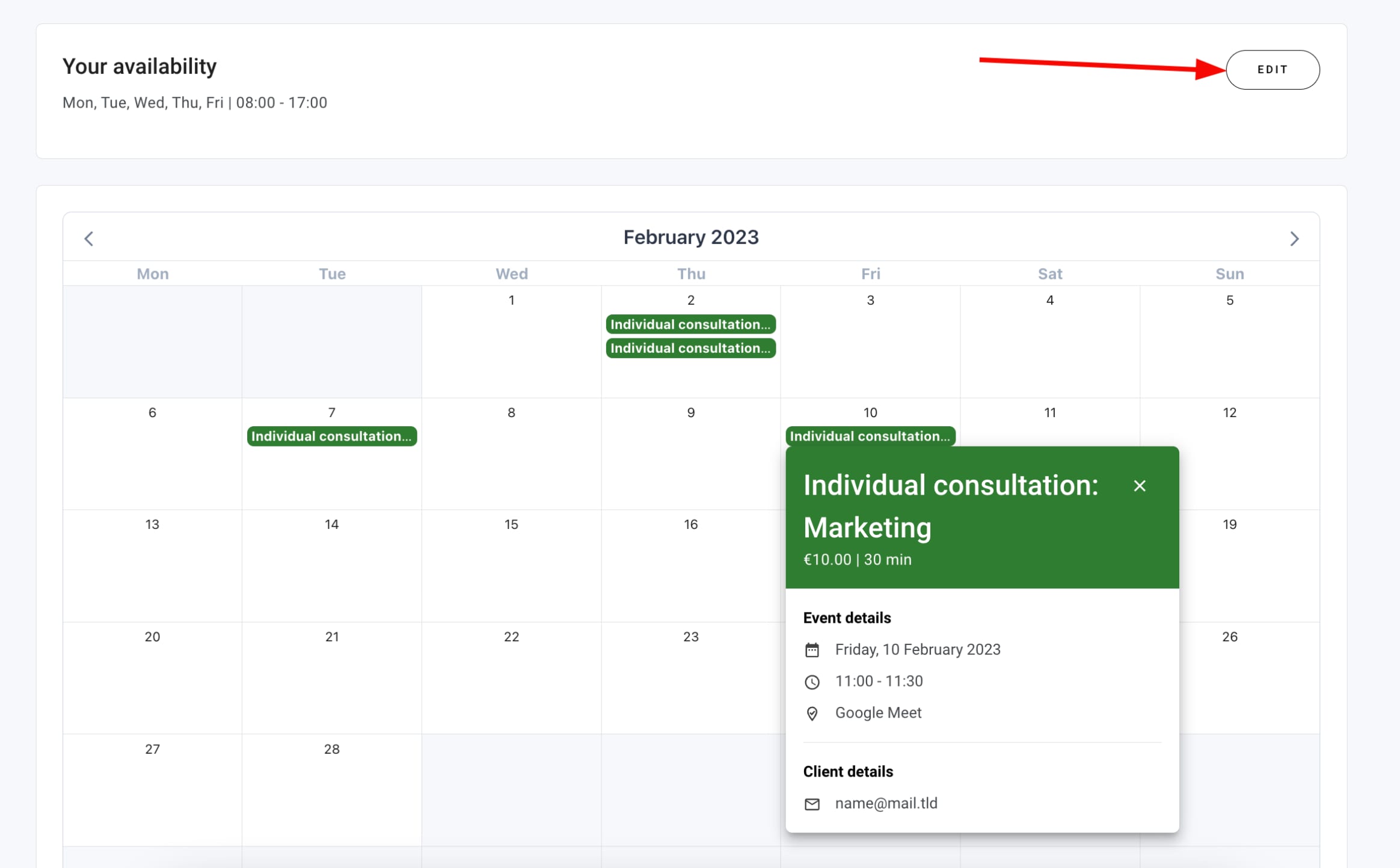Close the Individual consultation popup
Screen dimensions: 1400x868
coord(1139,486)
